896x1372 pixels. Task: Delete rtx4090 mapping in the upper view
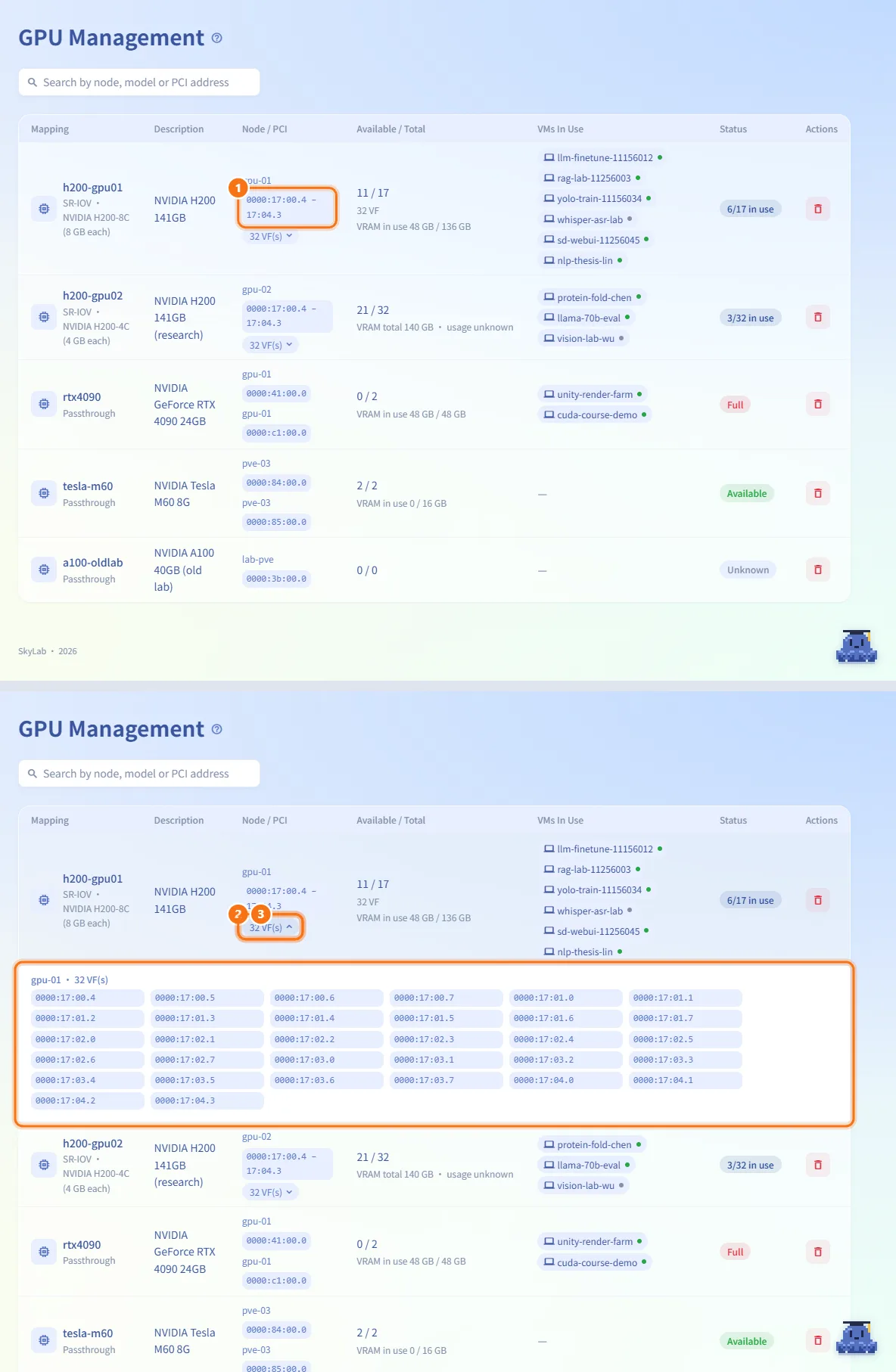tap(818, 404)
